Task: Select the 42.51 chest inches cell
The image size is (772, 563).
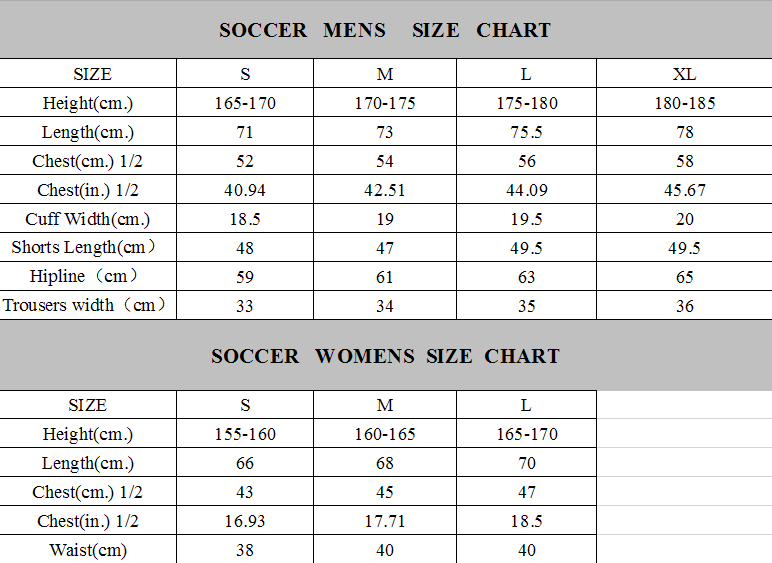Action: click(x=385, y=190)
